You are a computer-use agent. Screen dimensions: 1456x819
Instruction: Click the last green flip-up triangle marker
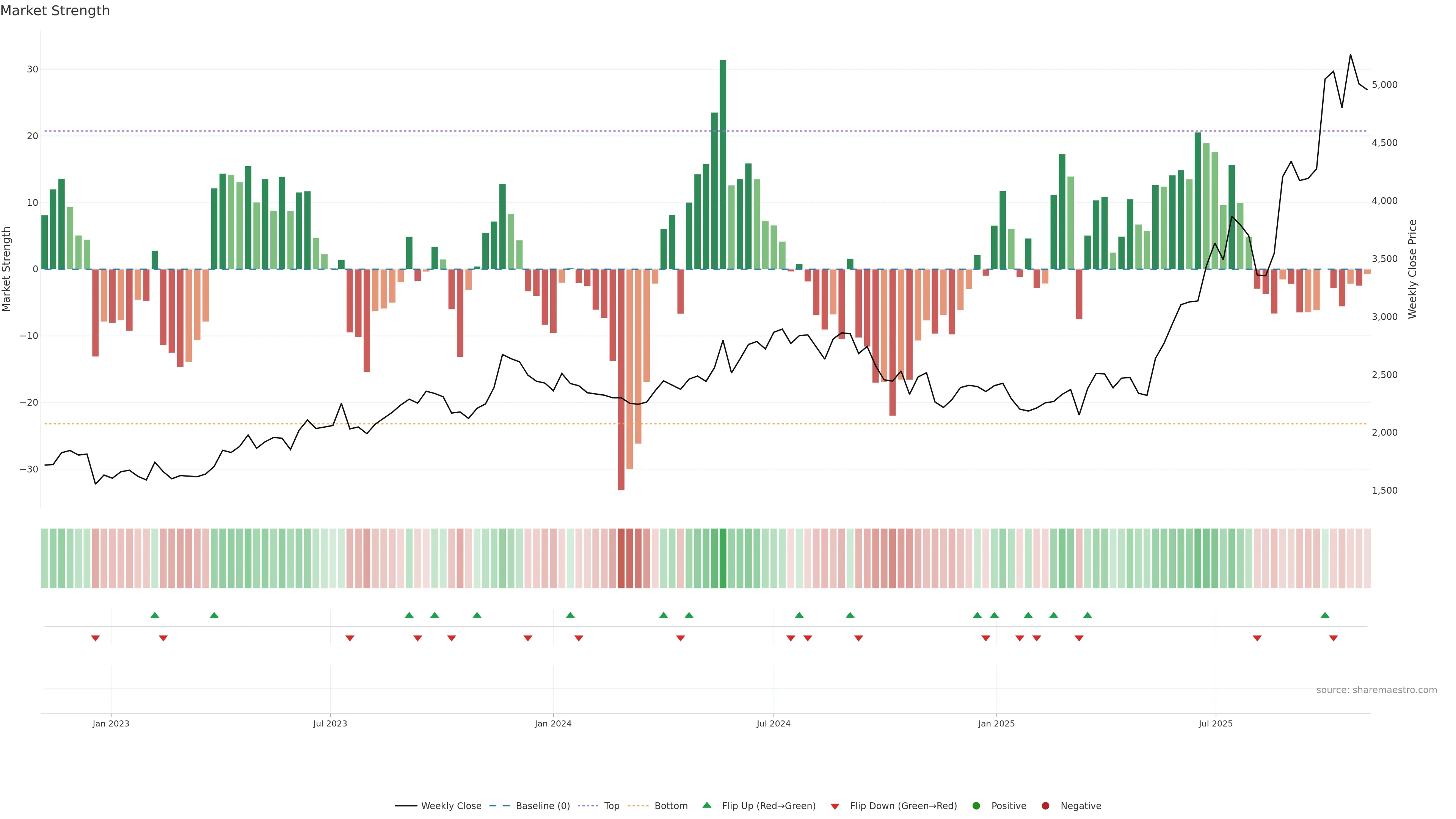[x=1325, y=615]
